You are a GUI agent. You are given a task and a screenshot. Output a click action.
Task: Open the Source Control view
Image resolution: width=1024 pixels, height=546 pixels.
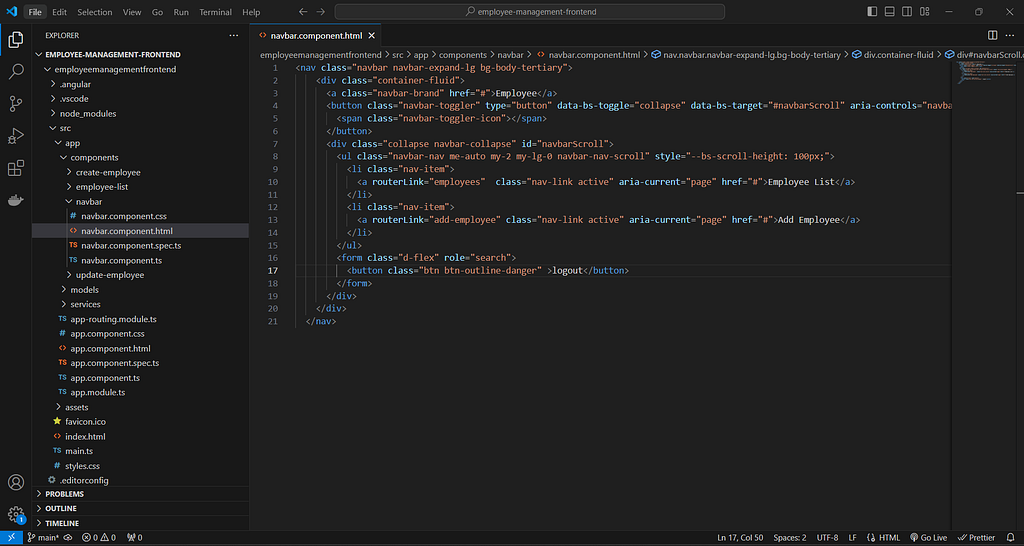click(x=16, y=103)
